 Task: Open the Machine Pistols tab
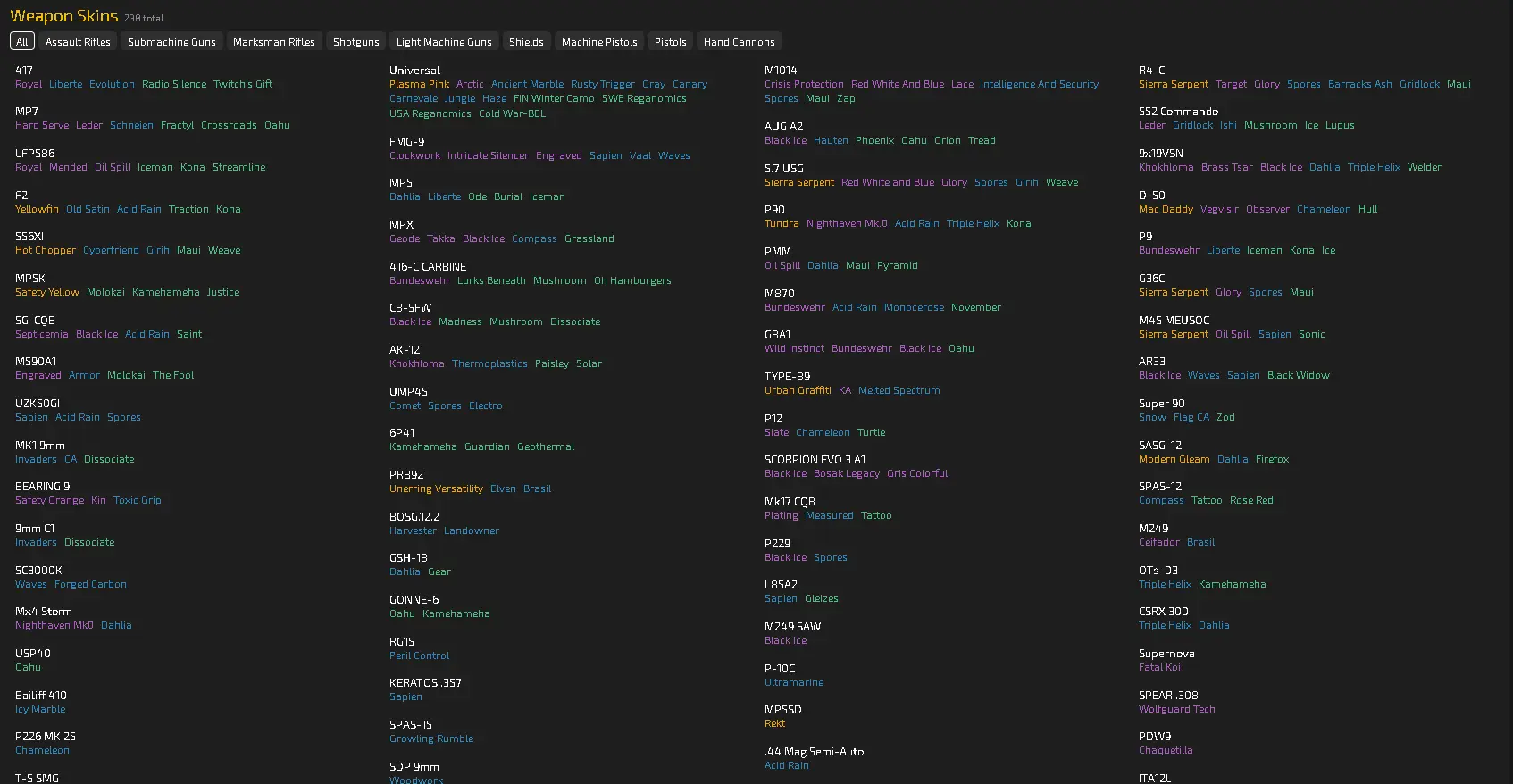(x=599, y=42)
